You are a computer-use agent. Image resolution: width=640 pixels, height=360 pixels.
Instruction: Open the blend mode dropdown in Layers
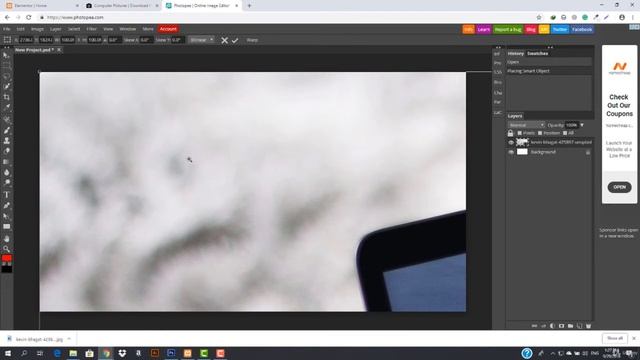(x=526, y=125)
